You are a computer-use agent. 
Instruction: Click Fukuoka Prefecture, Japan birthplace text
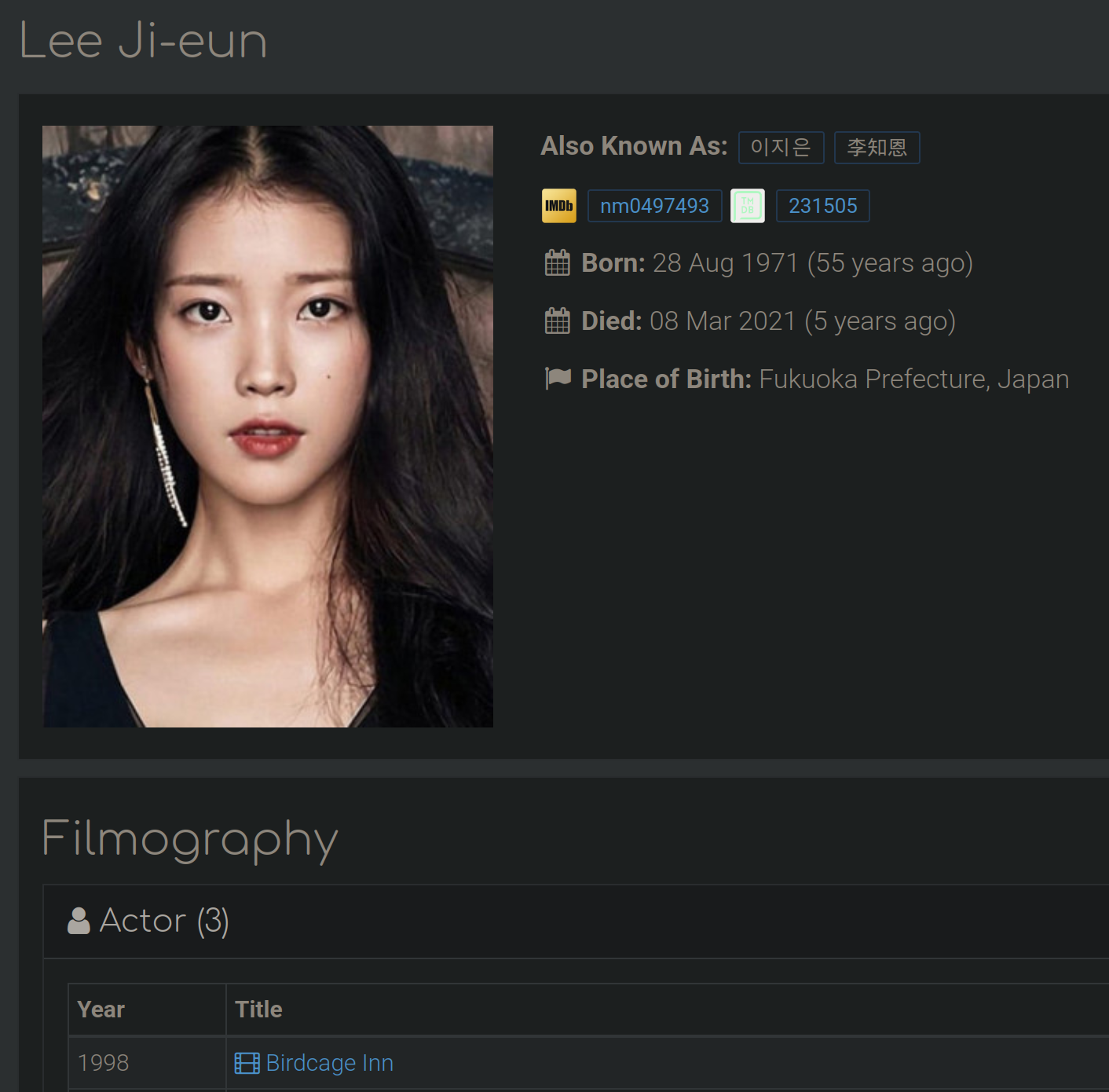coord(914,379)
